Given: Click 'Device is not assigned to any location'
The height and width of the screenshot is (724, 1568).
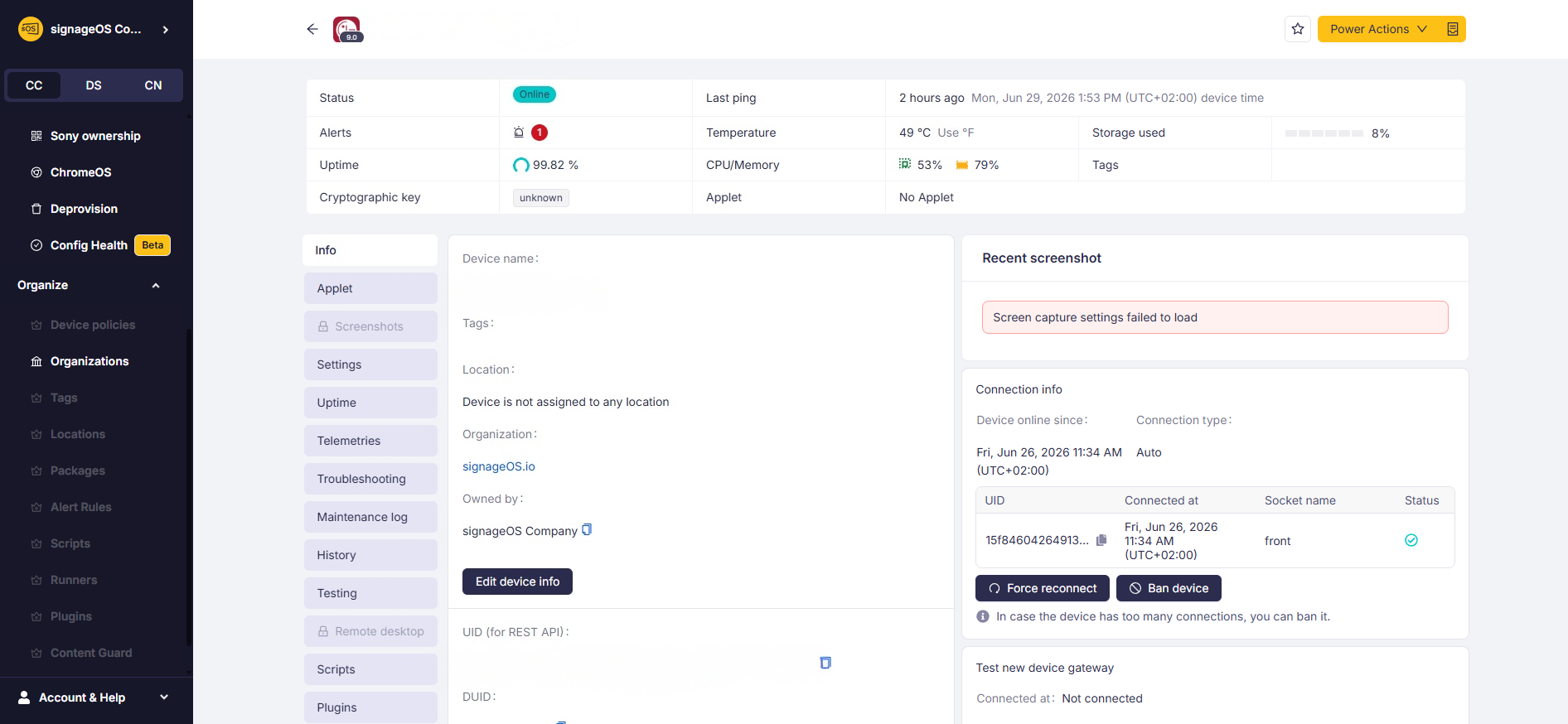Looking at the screenshot, I should point(566,402).
